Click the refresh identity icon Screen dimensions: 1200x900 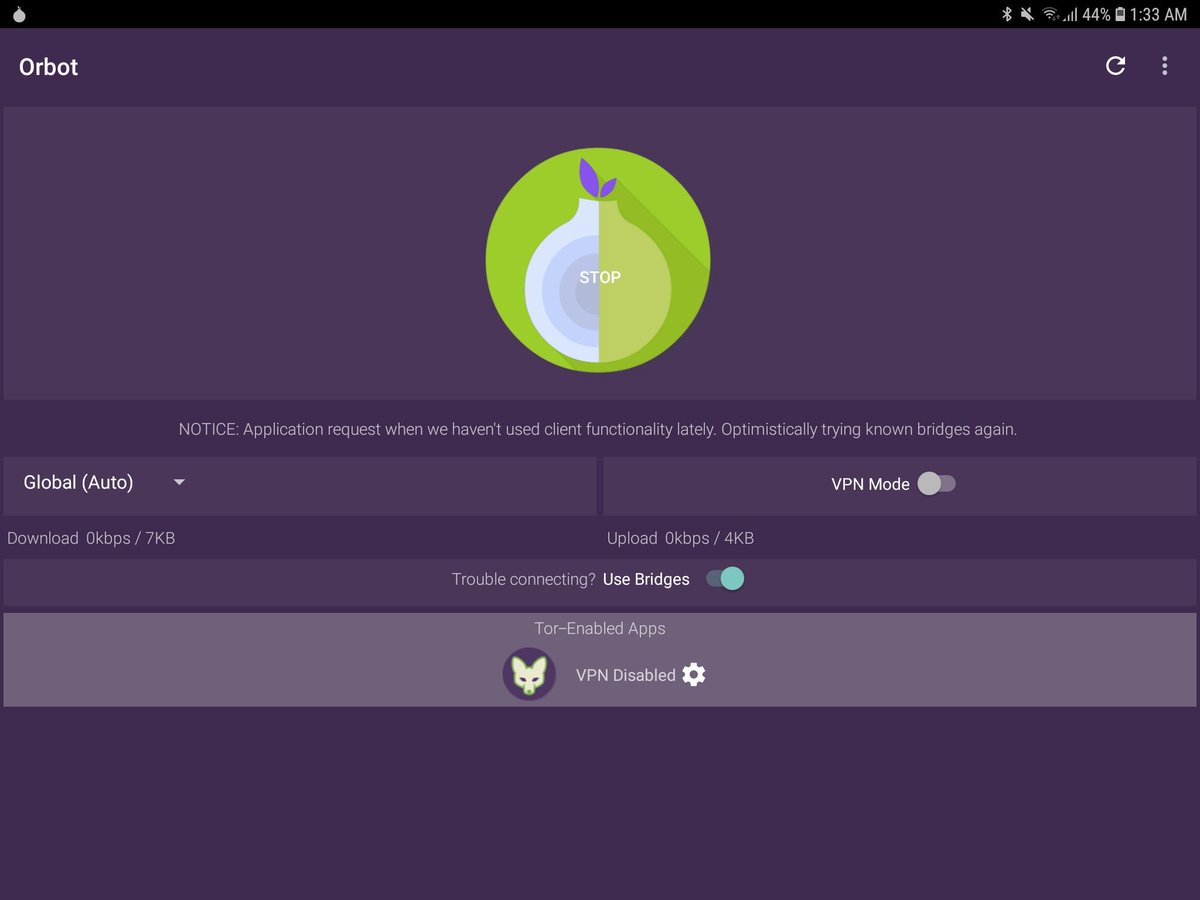click(x=1115, y=66)
